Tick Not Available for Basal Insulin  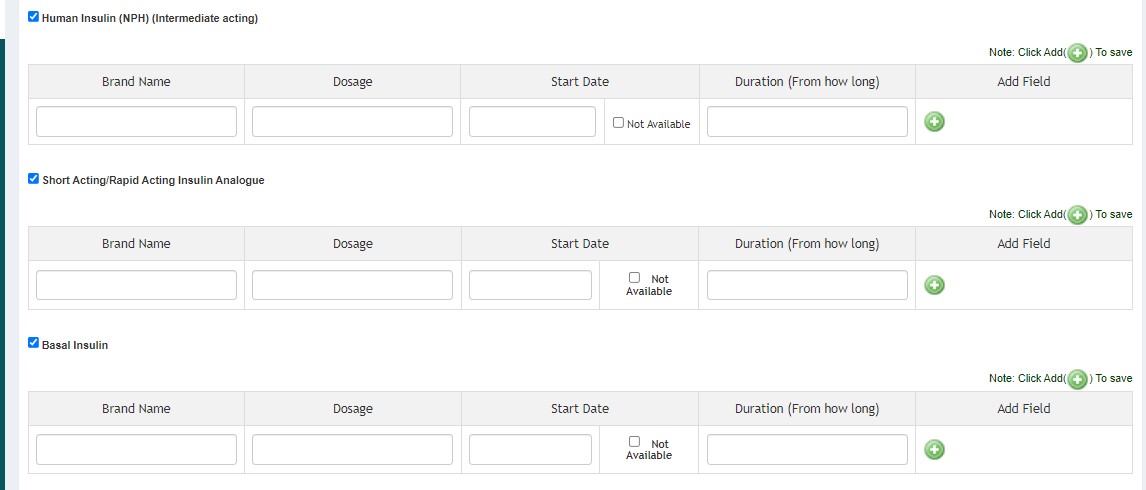pos(634,442)
